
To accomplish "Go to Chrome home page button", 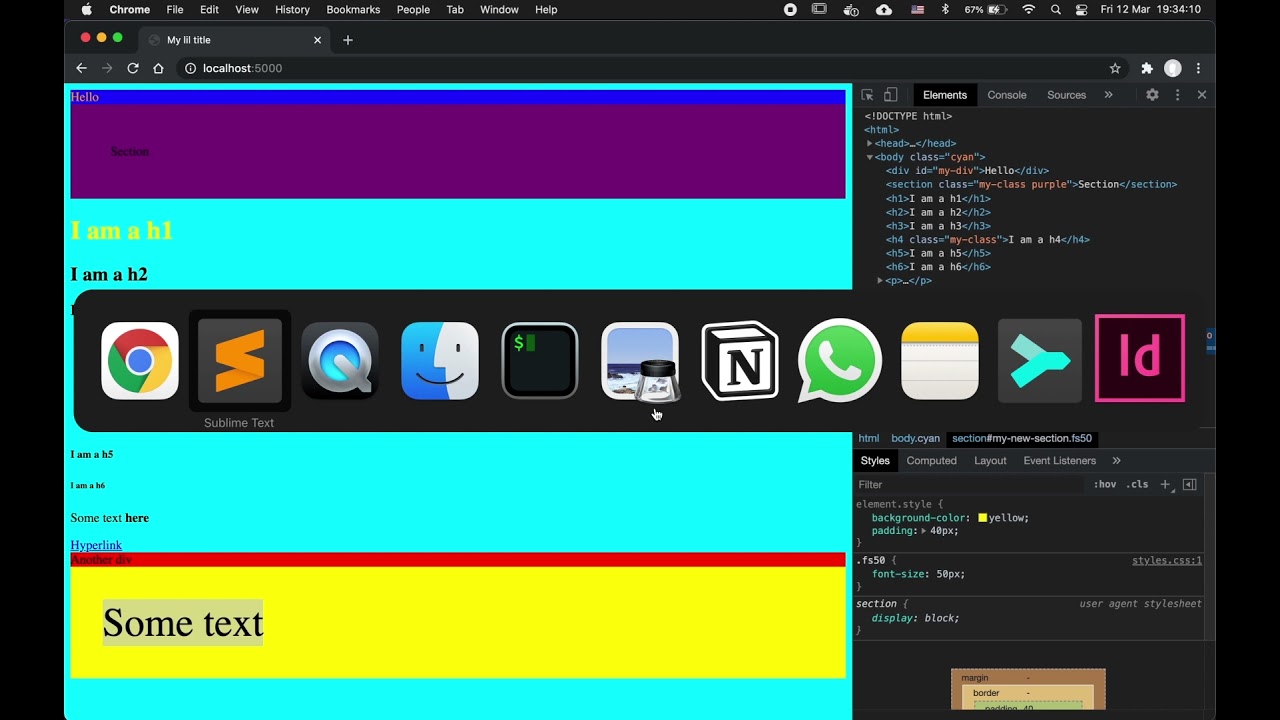I will pos(158,68).
